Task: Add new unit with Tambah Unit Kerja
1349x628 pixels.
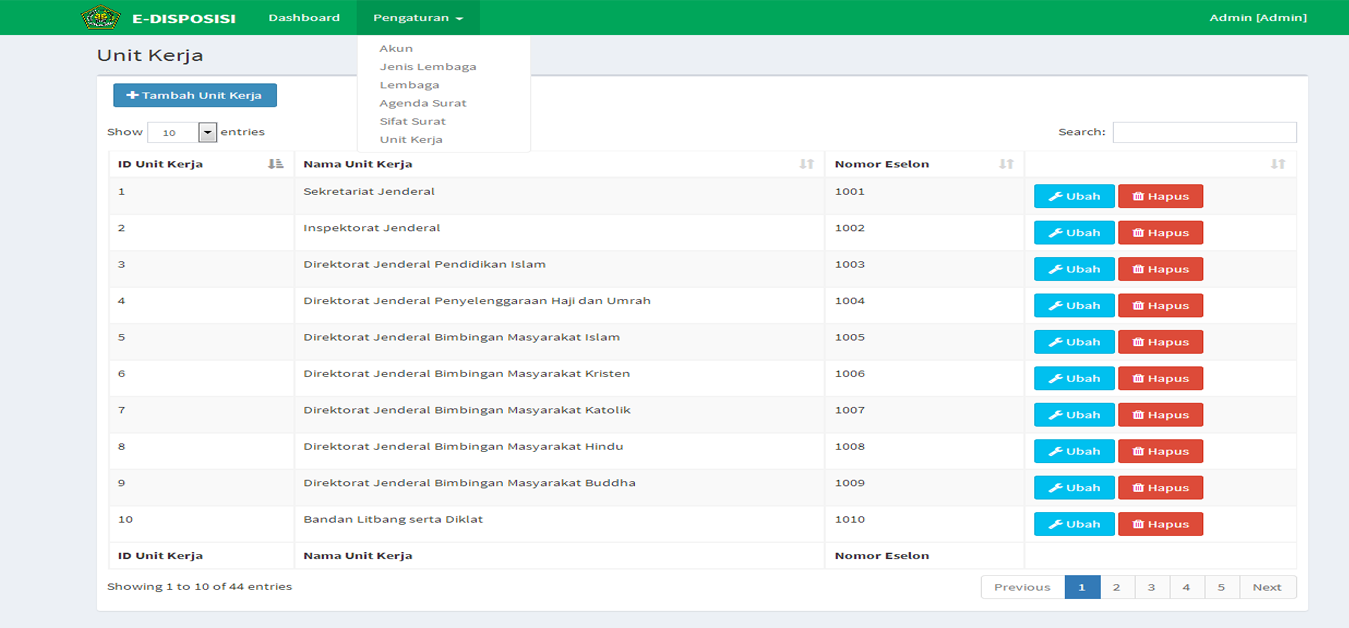Action: coord(195,96)
